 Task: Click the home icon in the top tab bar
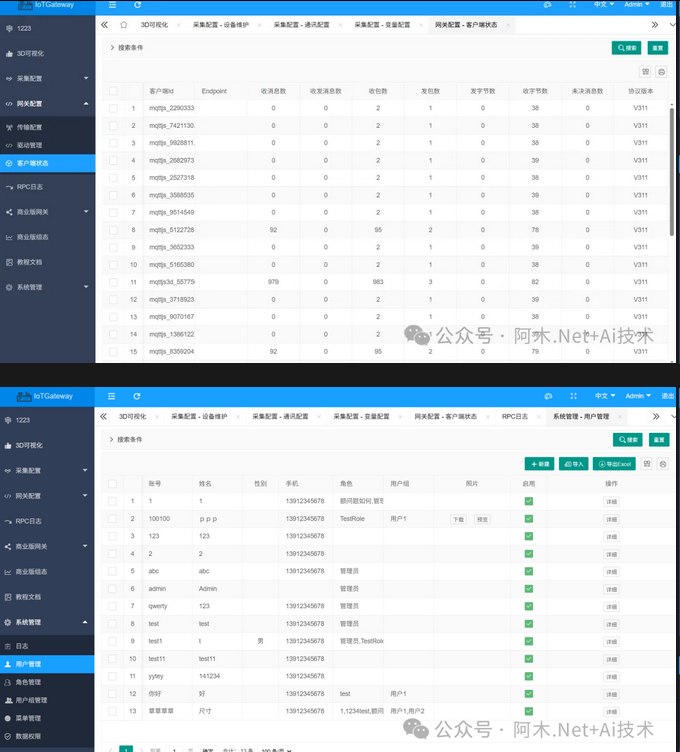[x=123, y=25]
